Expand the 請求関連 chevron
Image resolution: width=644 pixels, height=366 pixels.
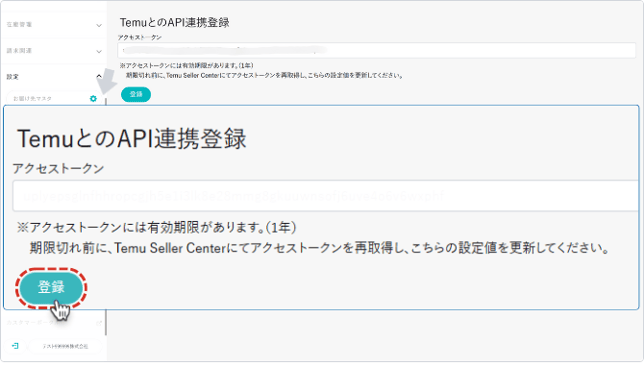click(99, 51)
